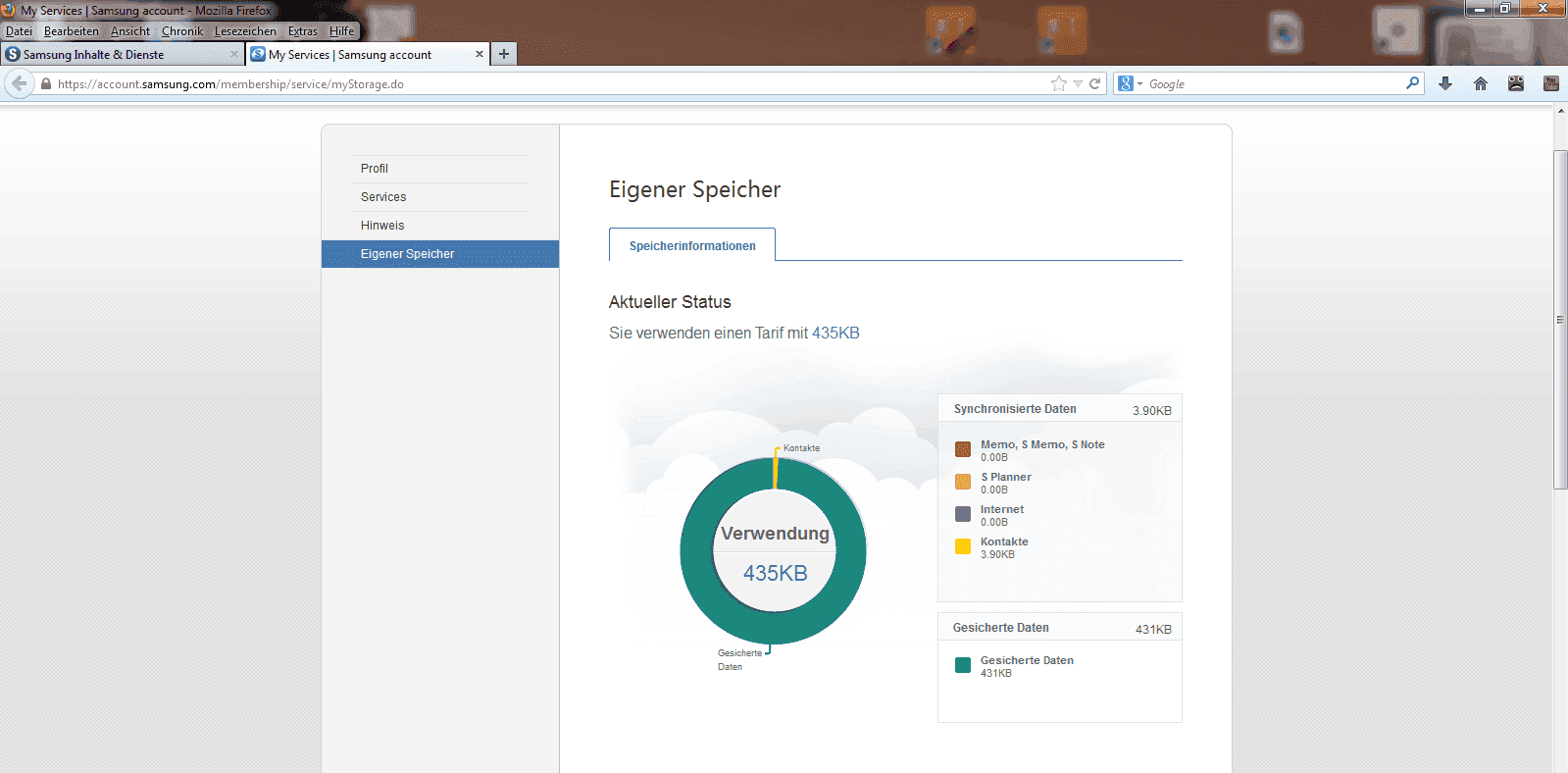1568x773 pixels.
Task: Click the Eigener Speicher page heading
Action: click(694, 189)
